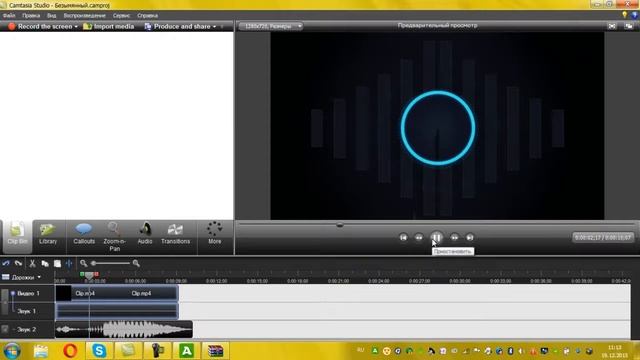
Task: Jump to next clip in preview
Action: click(x=470, y=237)
